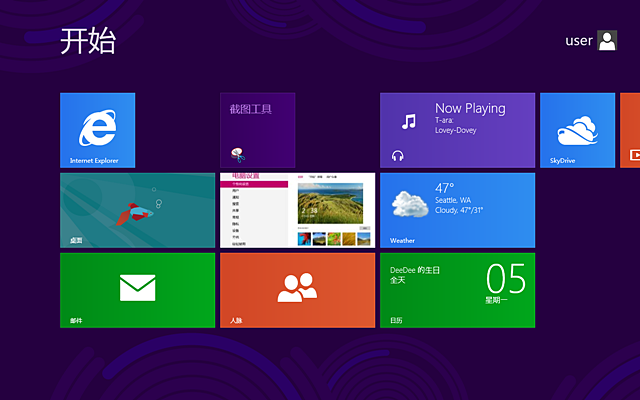Click the headphones icon on the music tile
Viewport: 640px width, 400px height.
click(398, 156)
